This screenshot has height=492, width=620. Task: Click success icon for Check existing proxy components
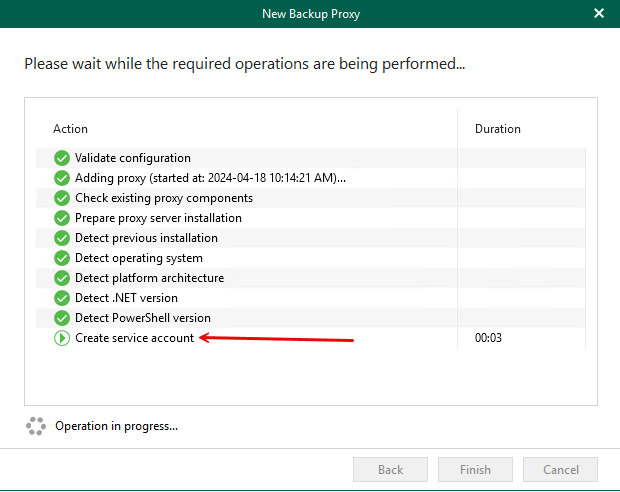(62, 198)
